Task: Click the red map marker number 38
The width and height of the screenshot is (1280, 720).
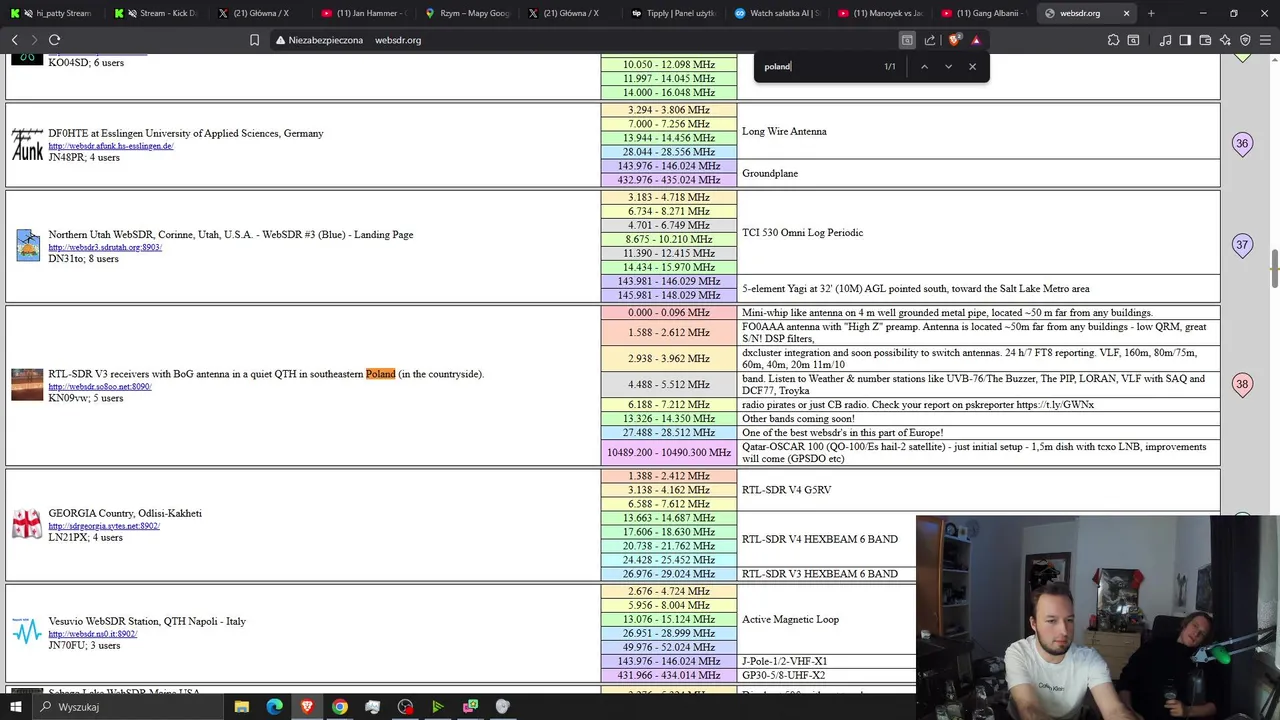Action: [1242, 385]
